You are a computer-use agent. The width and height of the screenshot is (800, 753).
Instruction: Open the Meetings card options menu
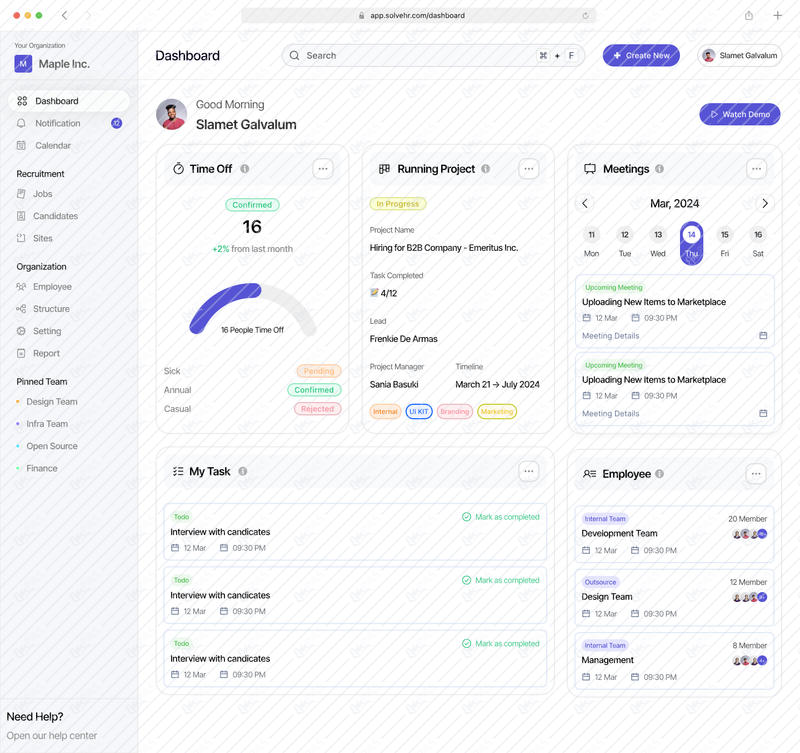(x=756, y=169)
